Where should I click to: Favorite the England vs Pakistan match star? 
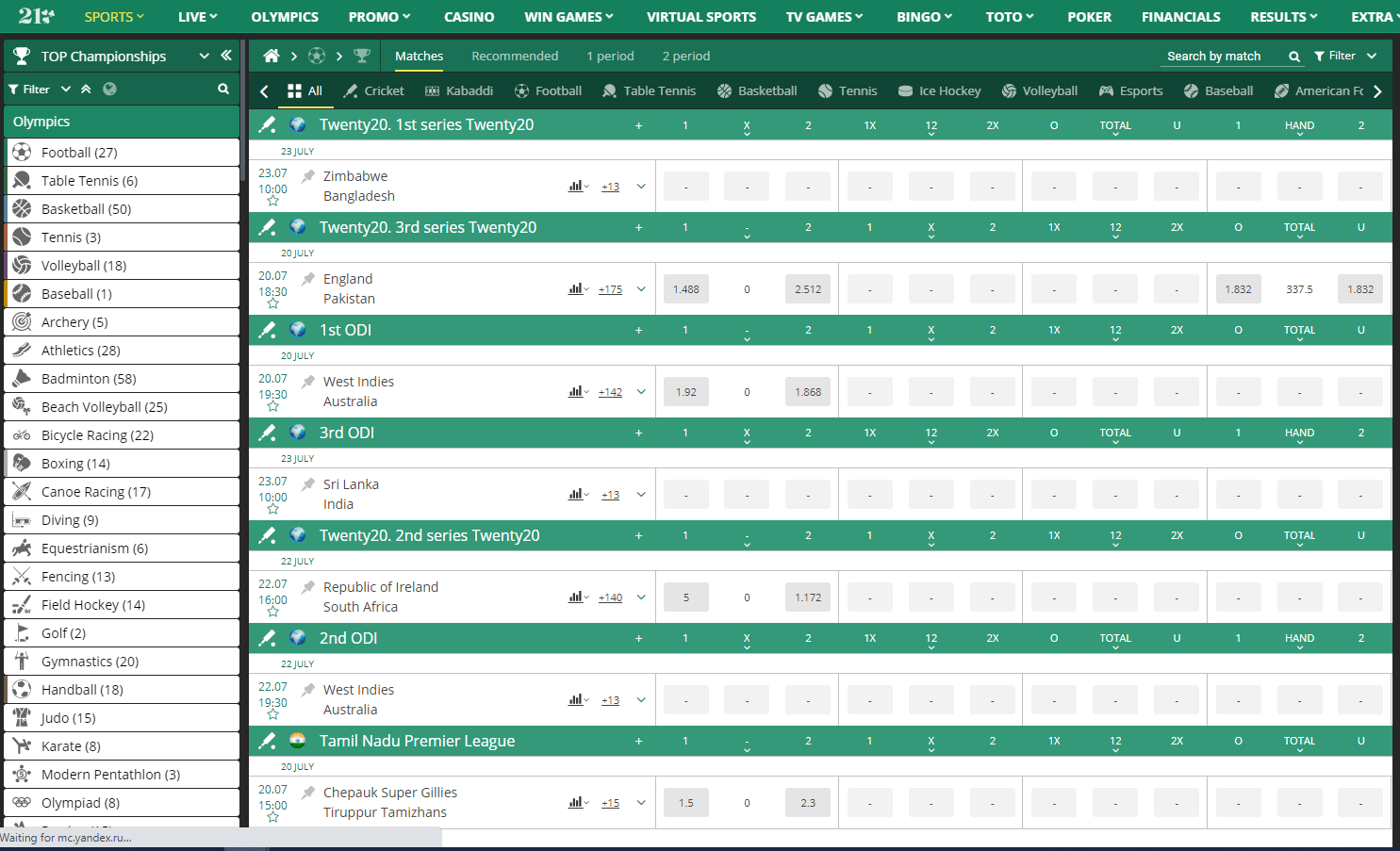(272, 303)
